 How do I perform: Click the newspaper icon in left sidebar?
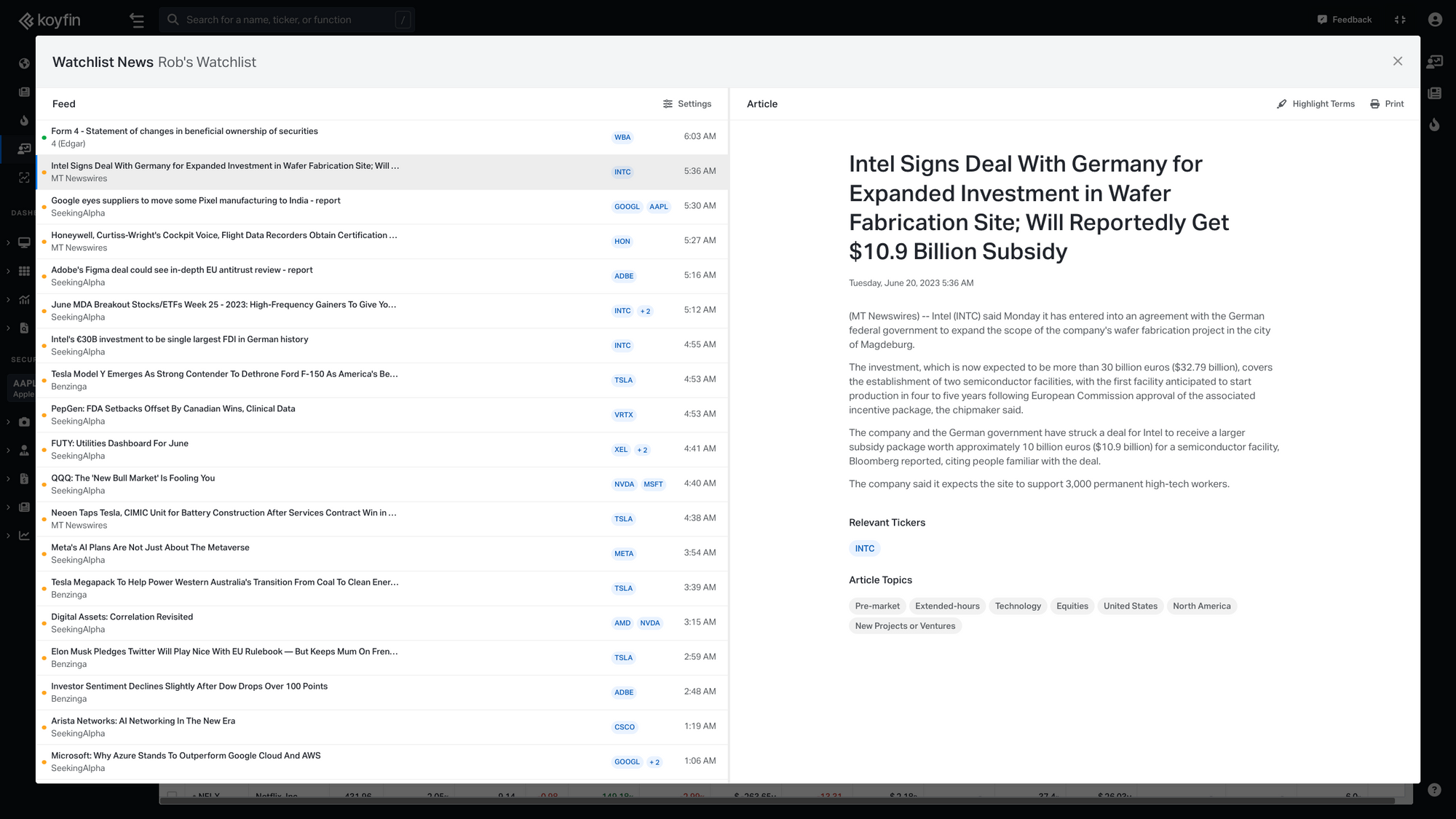tap(24, 92)
